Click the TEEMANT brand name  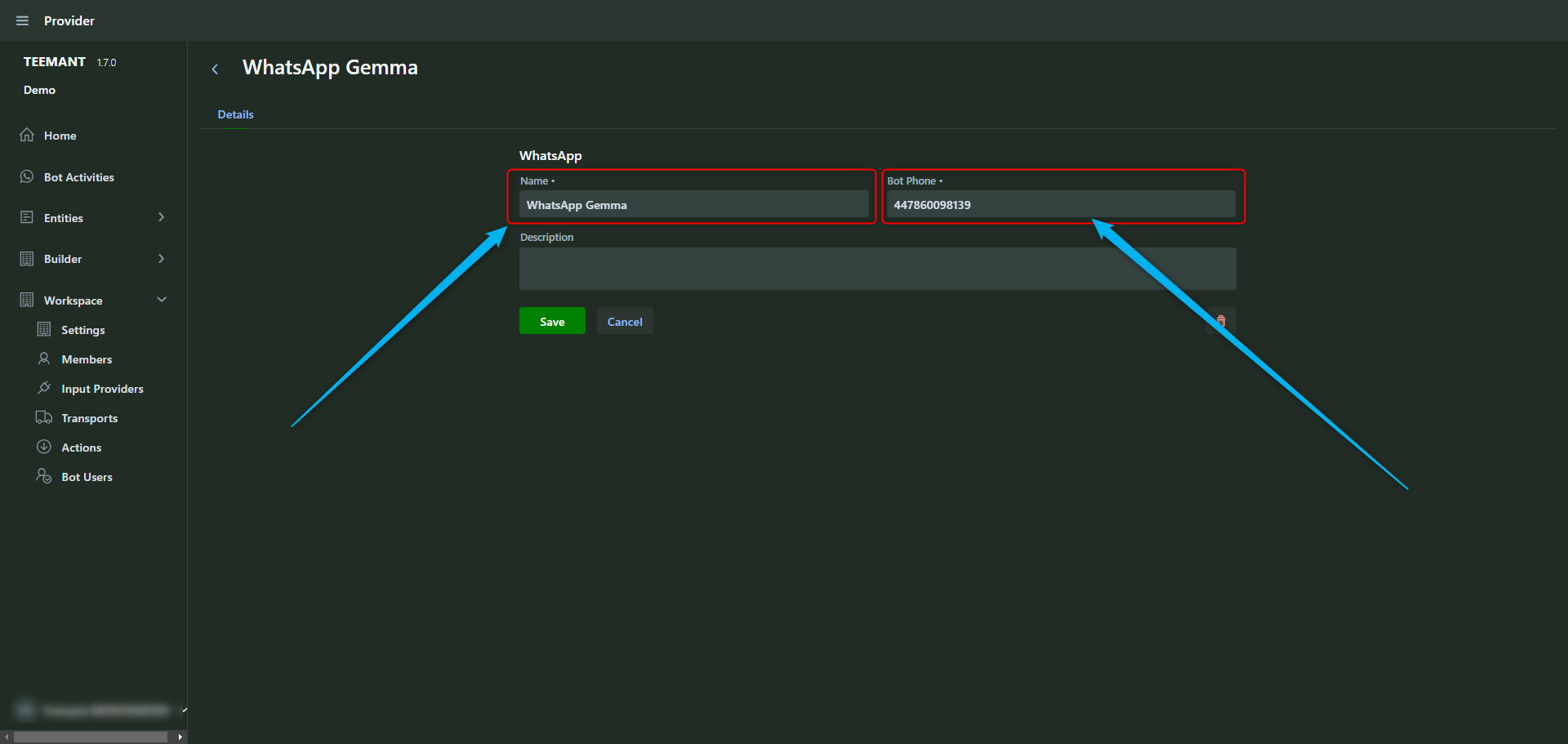tap(55, 62)
